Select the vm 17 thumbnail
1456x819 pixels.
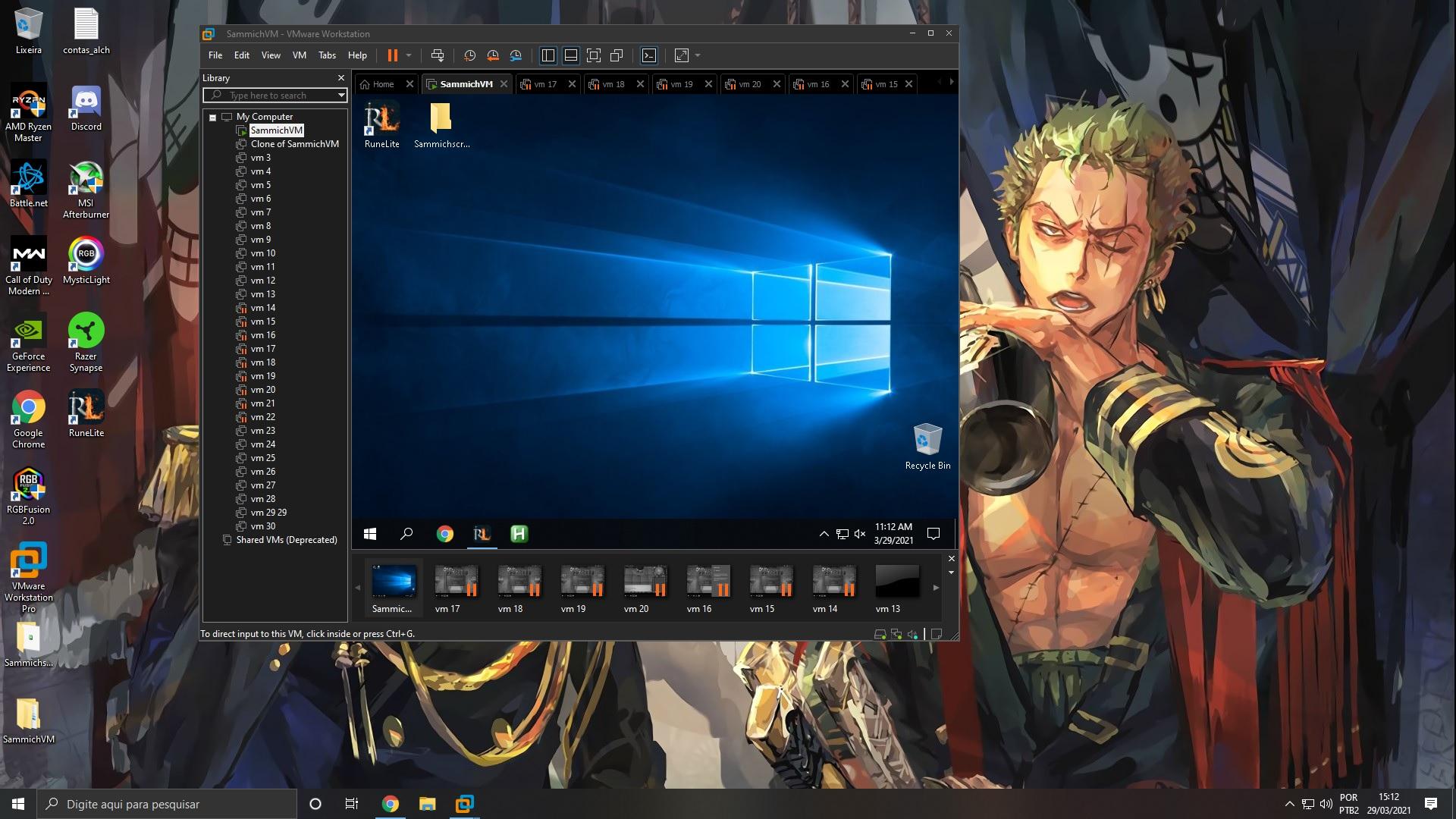[x=456, y=588]
